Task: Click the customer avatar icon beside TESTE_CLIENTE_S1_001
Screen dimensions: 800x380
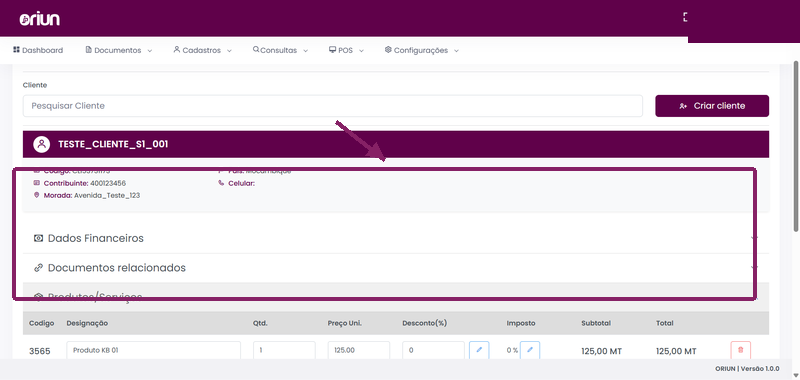Action: coord(41,144)
